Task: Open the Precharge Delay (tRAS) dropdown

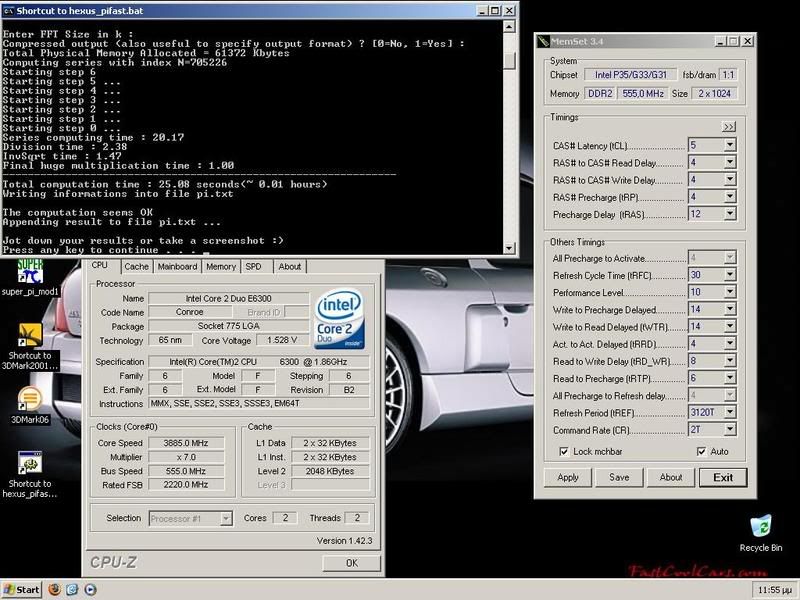Action: click(730, 214)
